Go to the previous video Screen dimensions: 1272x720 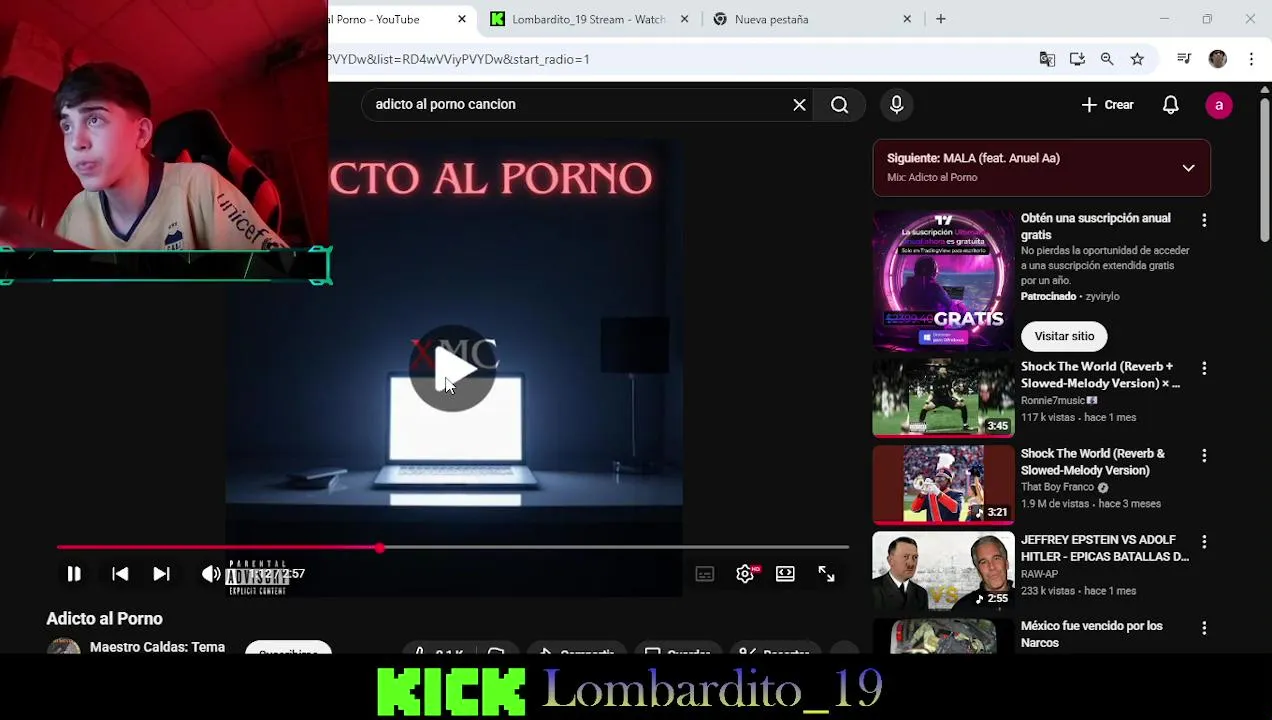[x=120, y=574]
